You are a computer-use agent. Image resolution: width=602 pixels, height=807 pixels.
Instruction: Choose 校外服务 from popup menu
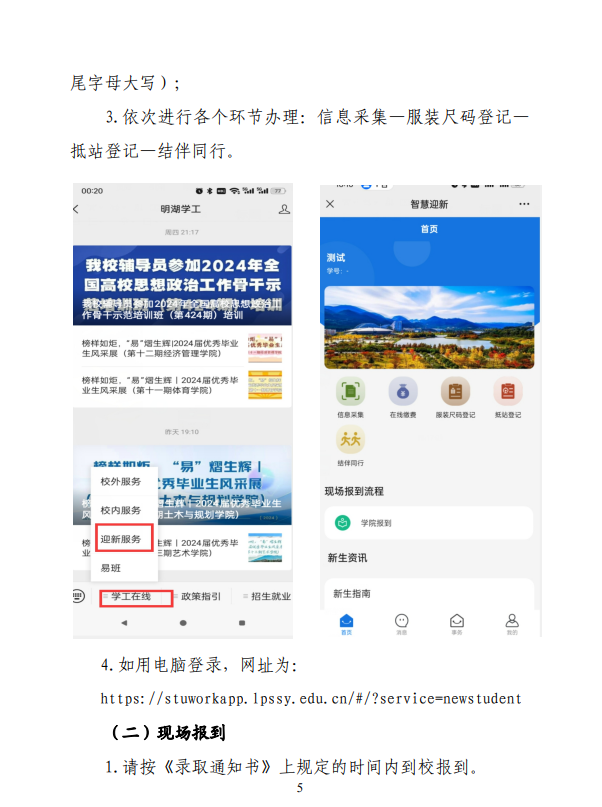124,481
